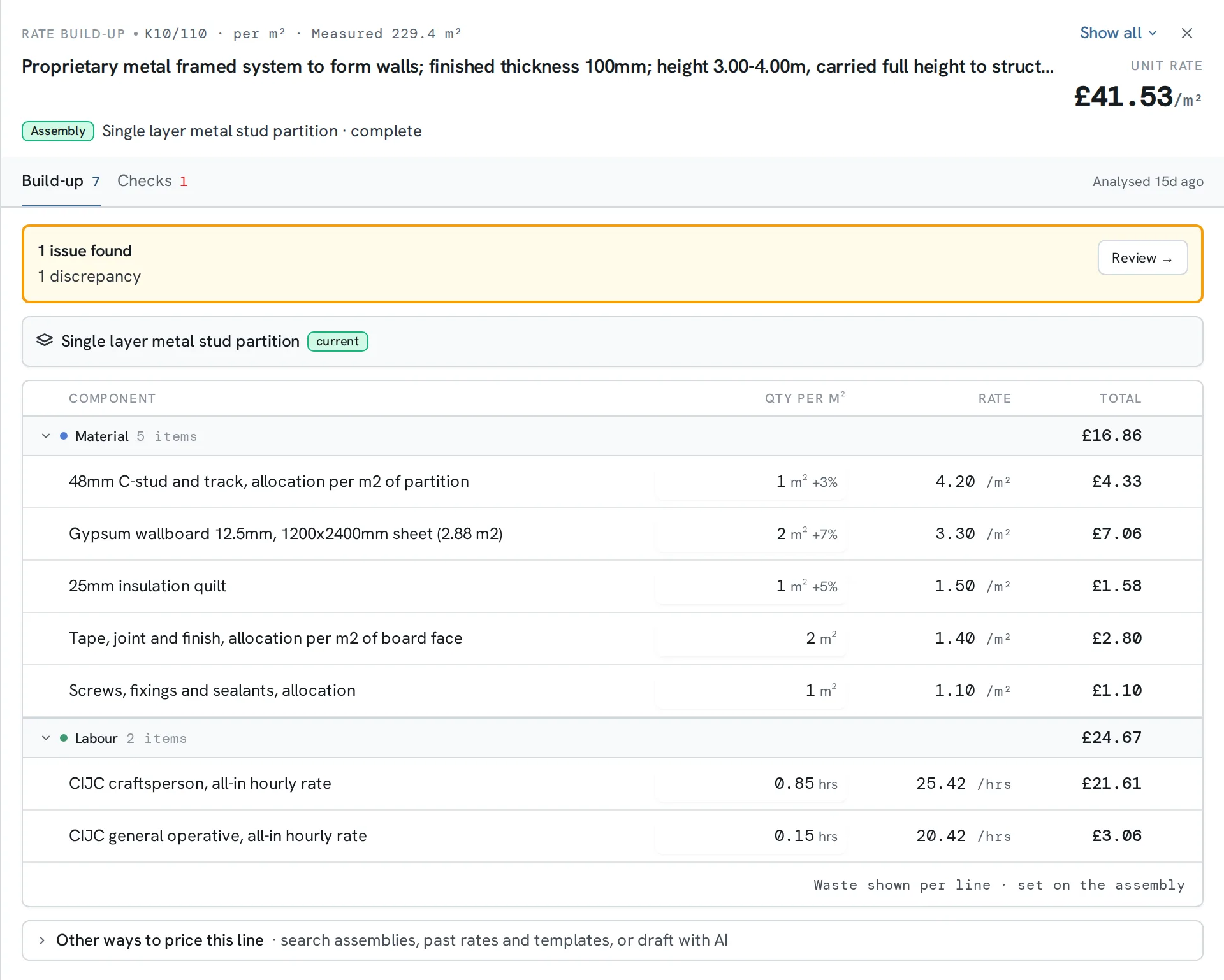The width and height of the screenshot is (1224, 980).
Task: Edit quantity for Screws, fixings and sealants
Action: 750,691
